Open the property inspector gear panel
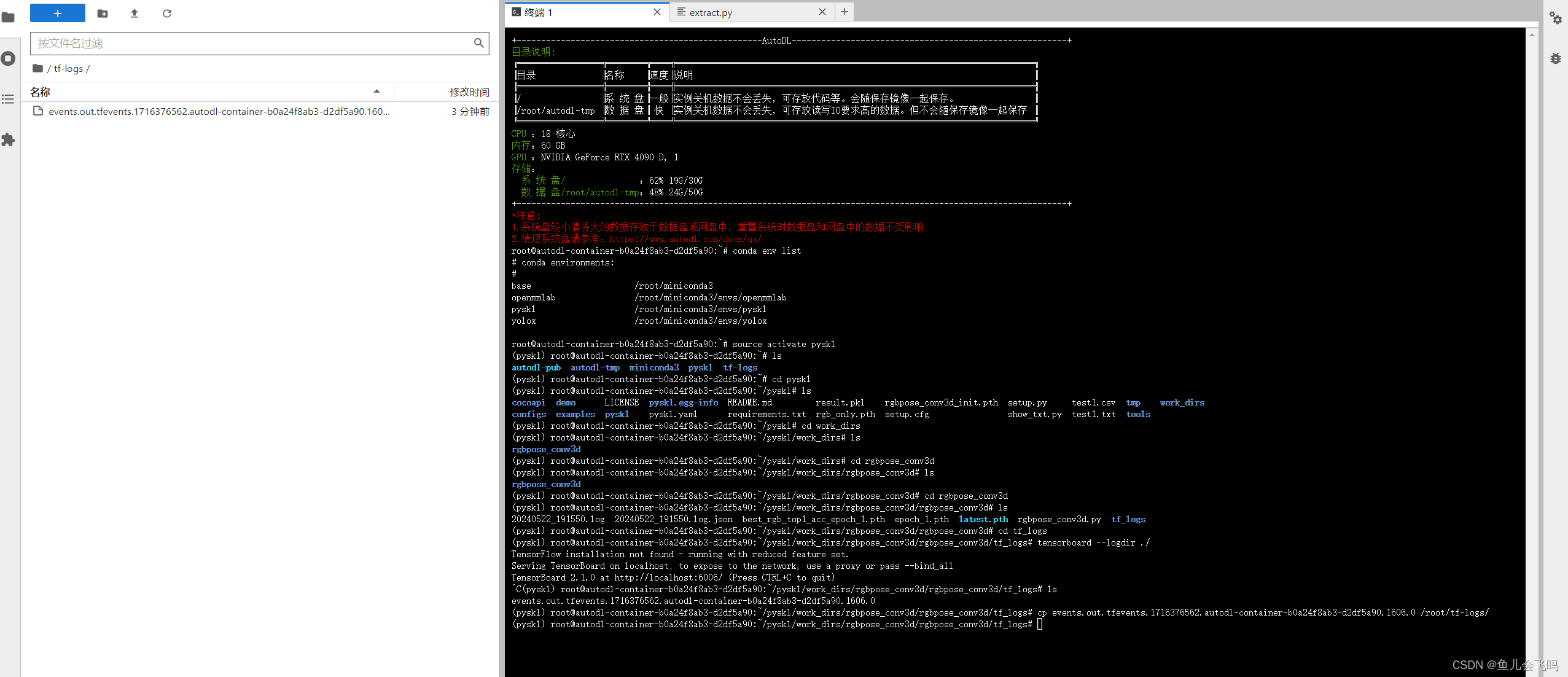The width and height of the screenshot is (1568, 677). 1556,18
